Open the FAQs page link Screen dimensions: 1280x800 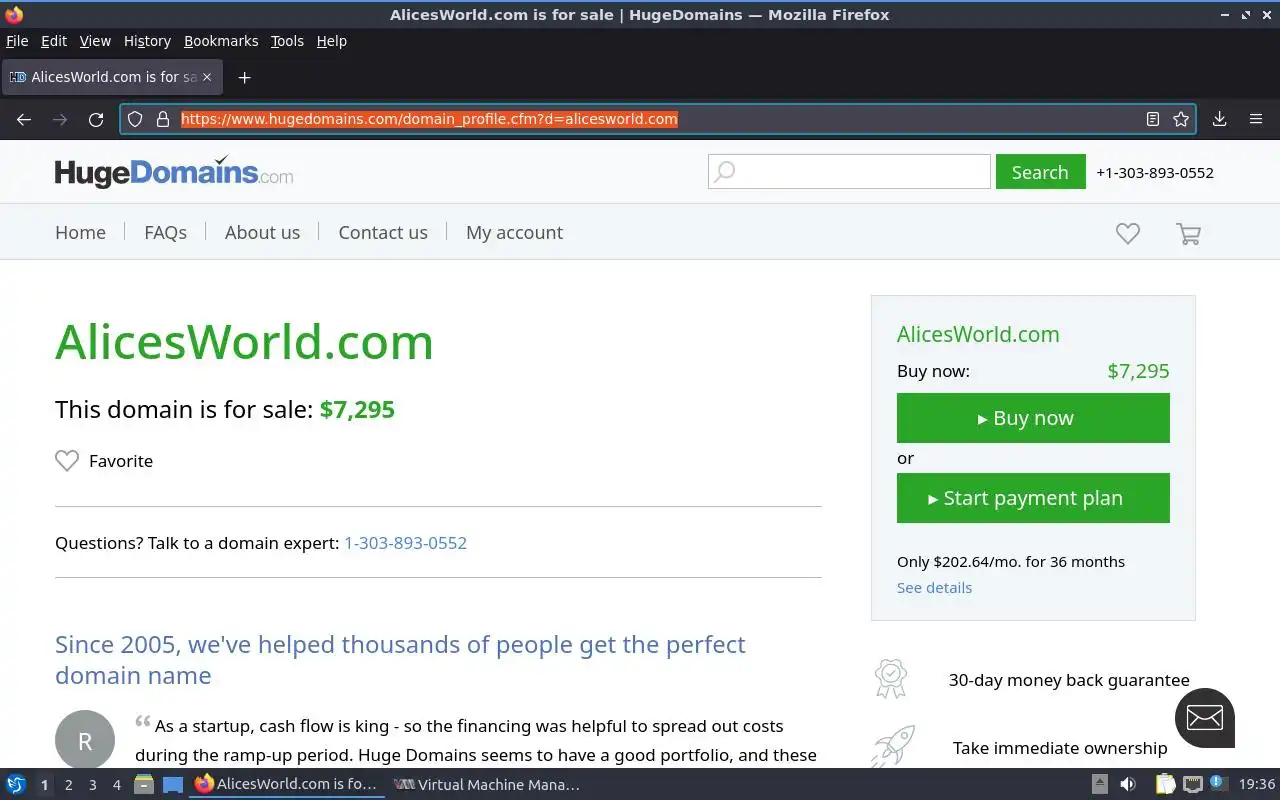165,232
